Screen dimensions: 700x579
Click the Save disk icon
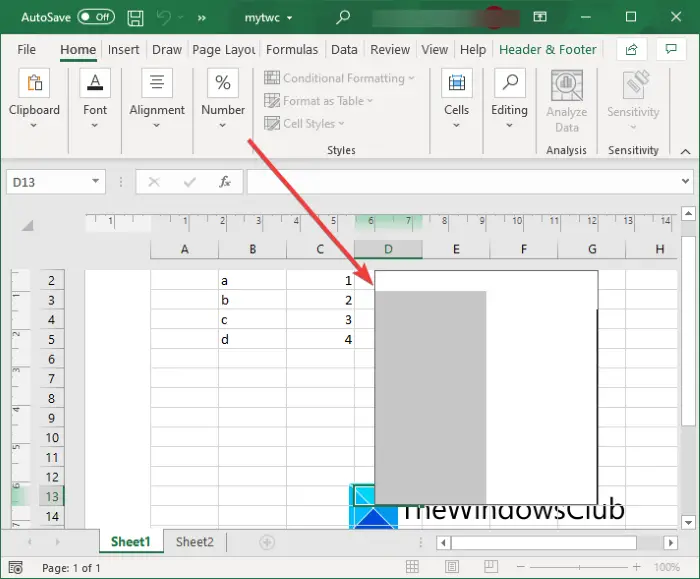pyautogui.click(x=135, y=18)
